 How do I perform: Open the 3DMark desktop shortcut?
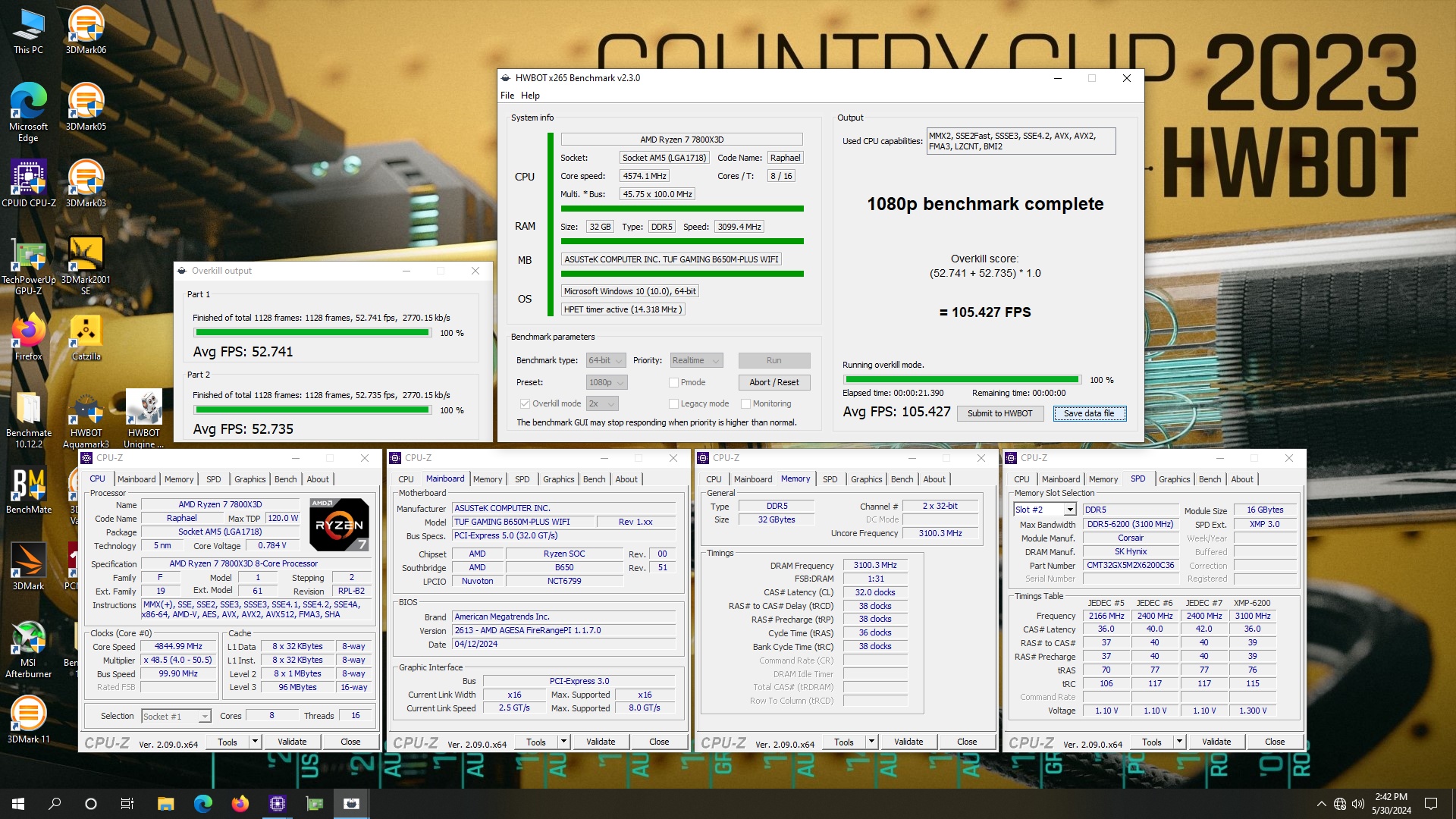coord(28,567)
